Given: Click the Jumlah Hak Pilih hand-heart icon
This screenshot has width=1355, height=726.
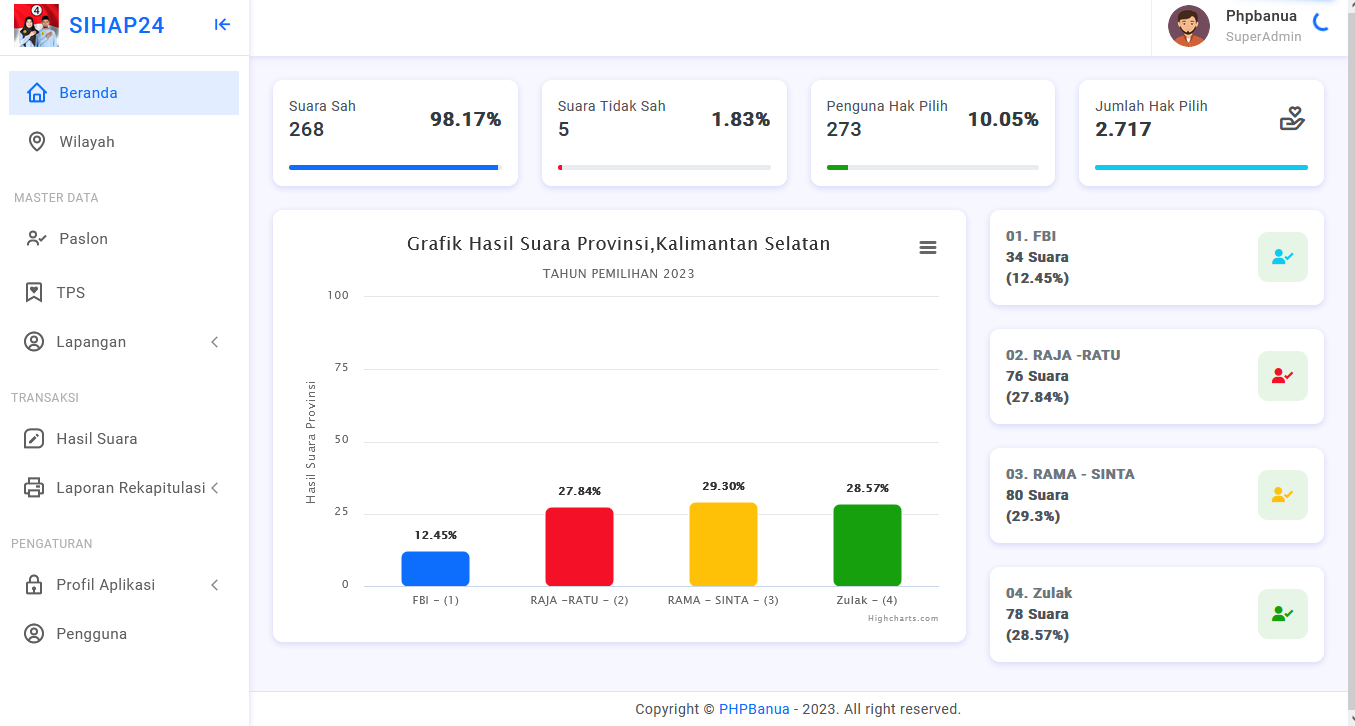Looking at the screenshot, I should (x=1292, y=119).
